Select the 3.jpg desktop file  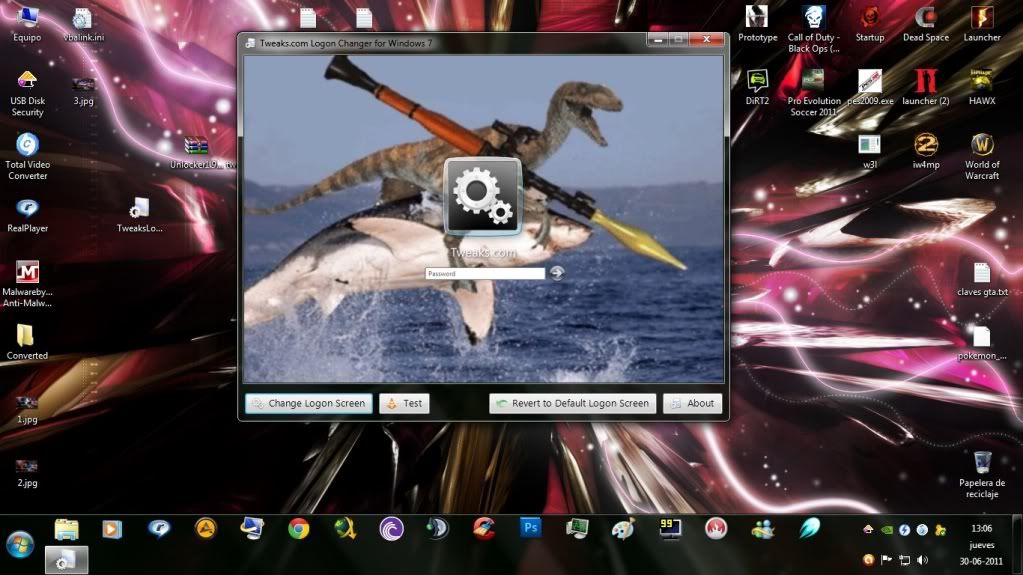(x=83, y=91)
